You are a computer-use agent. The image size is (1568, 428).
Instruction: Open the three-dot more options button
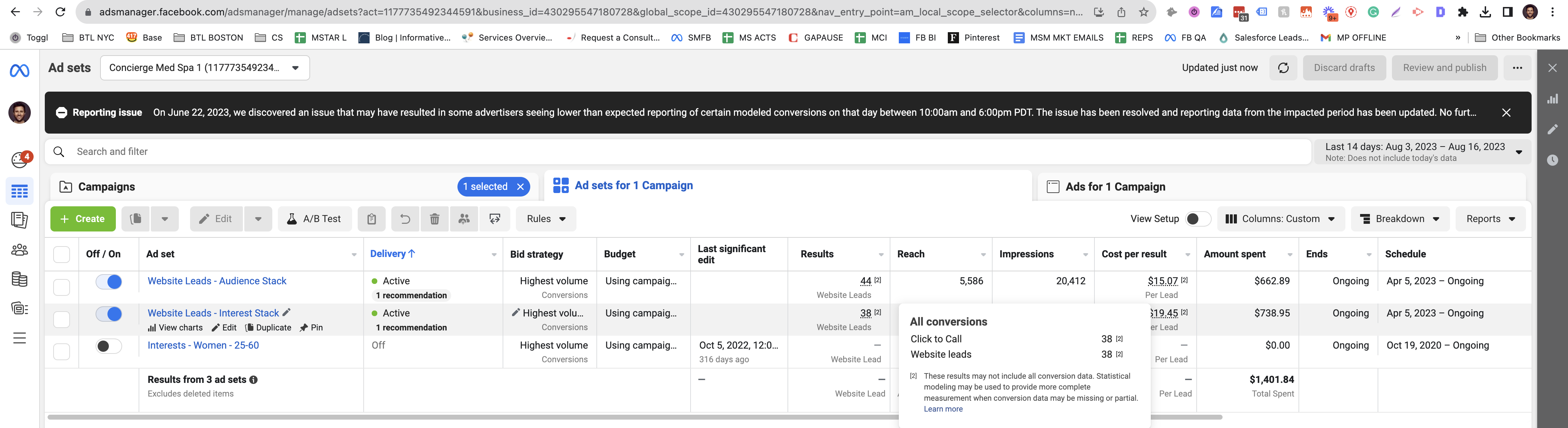1517,68
